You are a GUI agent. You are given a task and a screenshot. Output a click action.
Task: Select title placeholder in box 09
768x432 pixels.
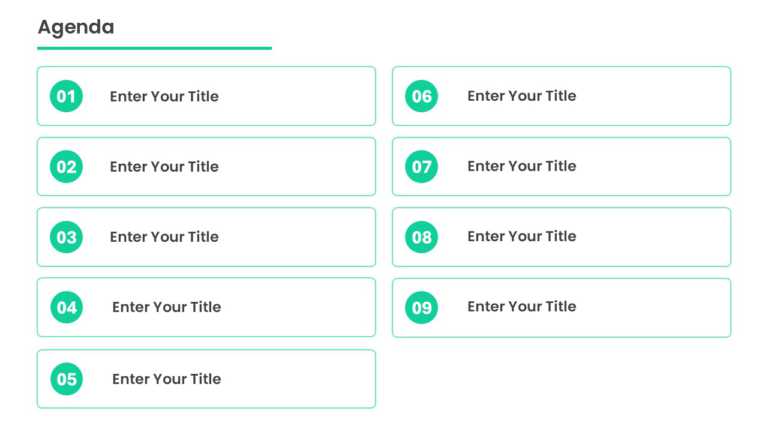[522, 306]
